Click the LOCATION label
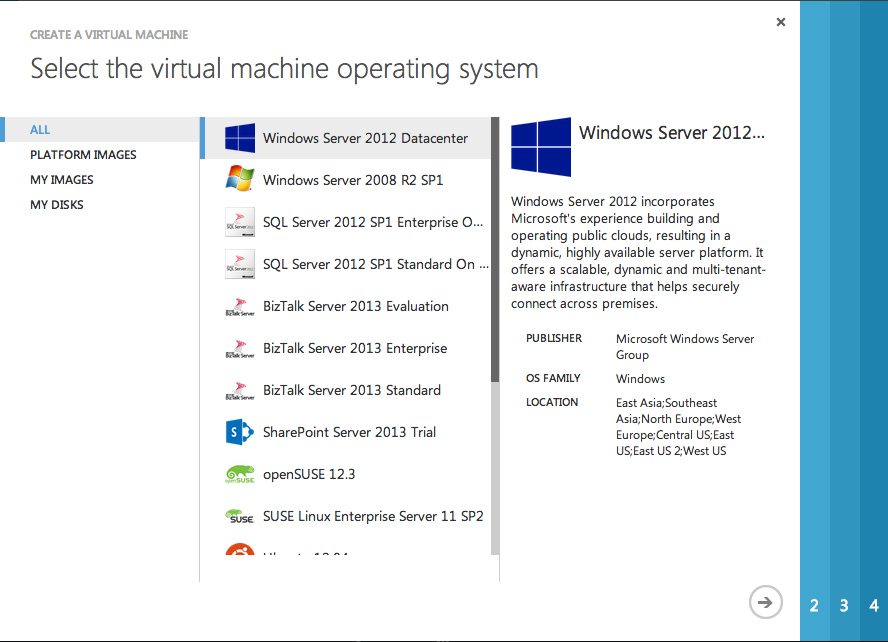 (552, 402)
